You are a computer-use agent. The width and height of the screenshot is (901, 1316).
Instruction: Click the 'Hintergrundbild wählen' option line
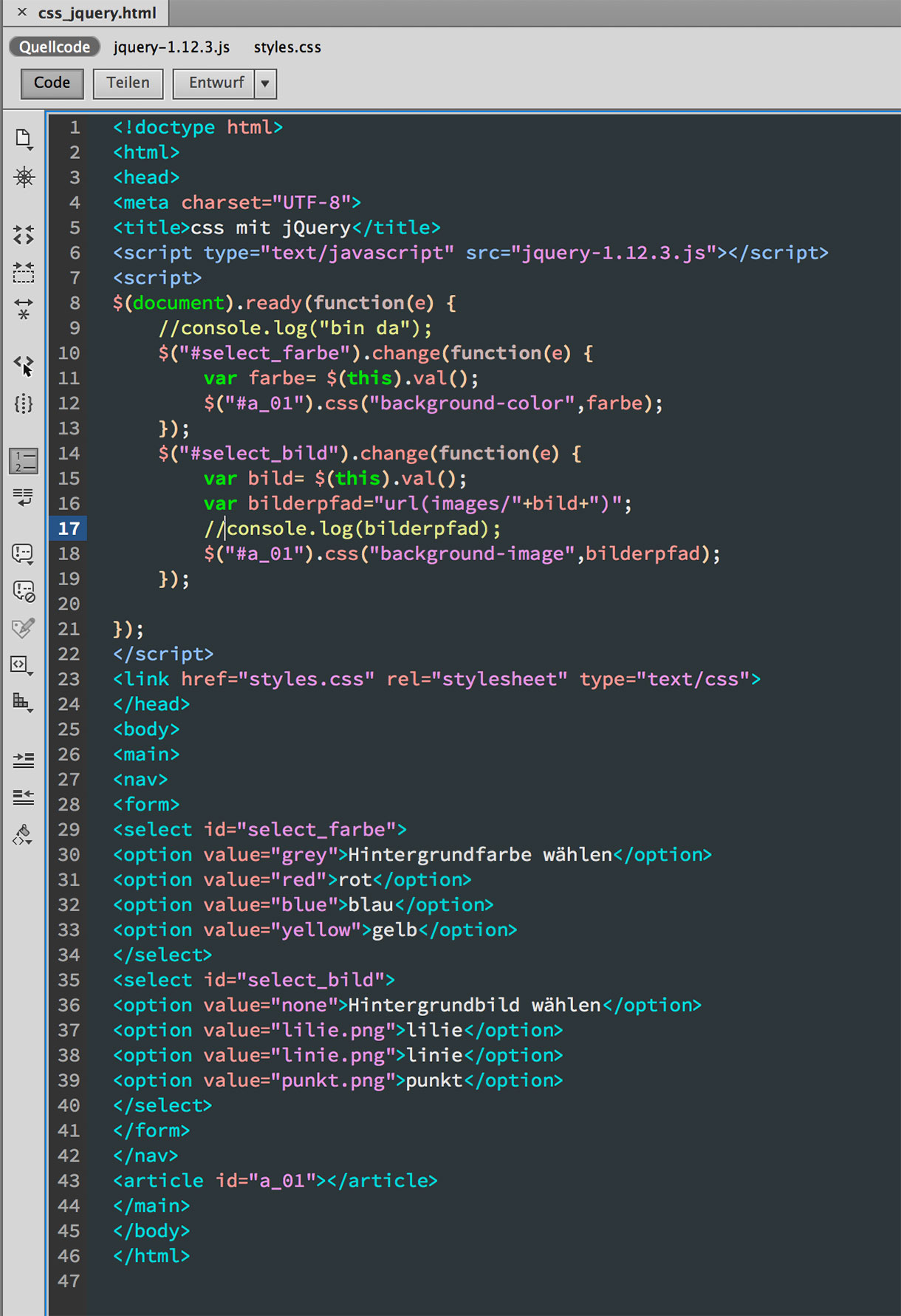point(407,1006)
